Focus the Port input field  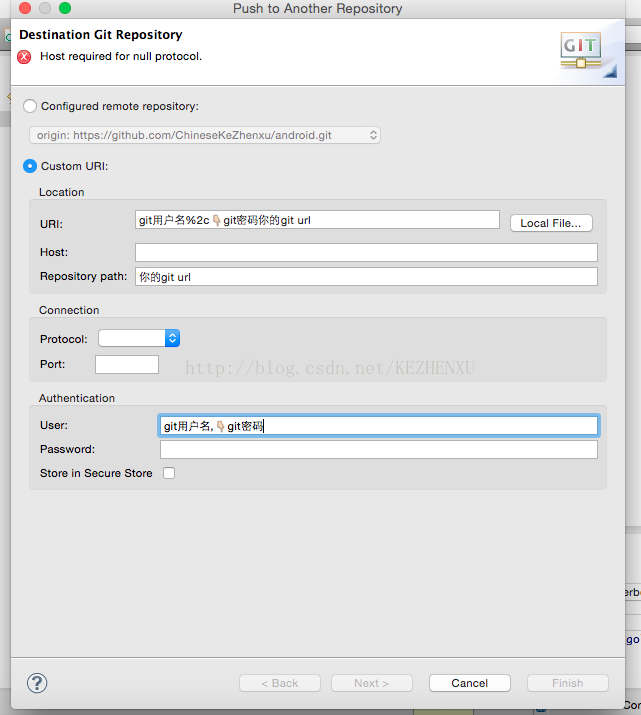click(x=127, y=364)
